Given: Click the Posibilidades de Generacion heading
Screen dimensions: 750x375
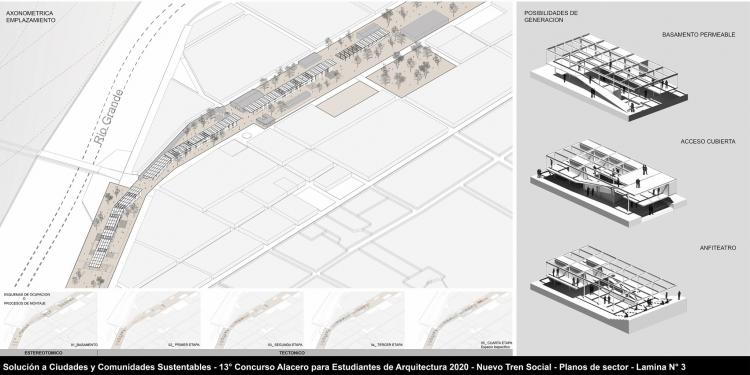Looking at the screenshot, I should point(544,17).
